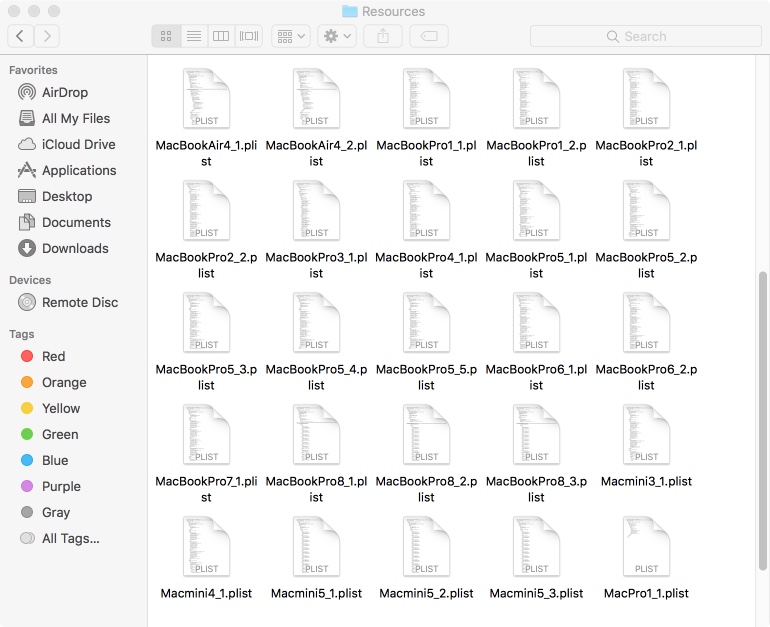Image resolution: width=770 pixels, height=627 pixels.
Task: Click the Edit Tags toolbar button
Action: [x=429, y=36]
